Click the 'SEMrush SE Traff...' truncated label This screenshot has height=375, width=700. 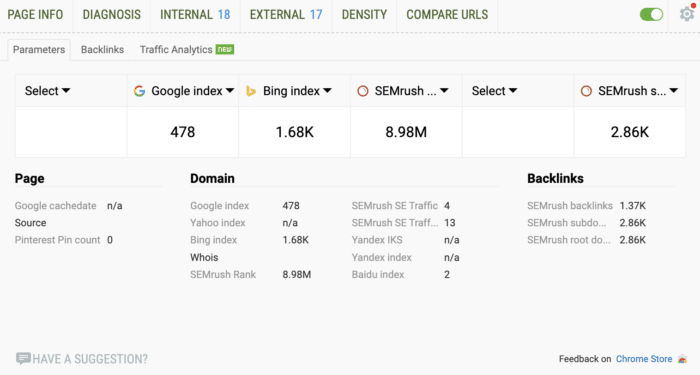pyautogui.click(x=395, y=223)
